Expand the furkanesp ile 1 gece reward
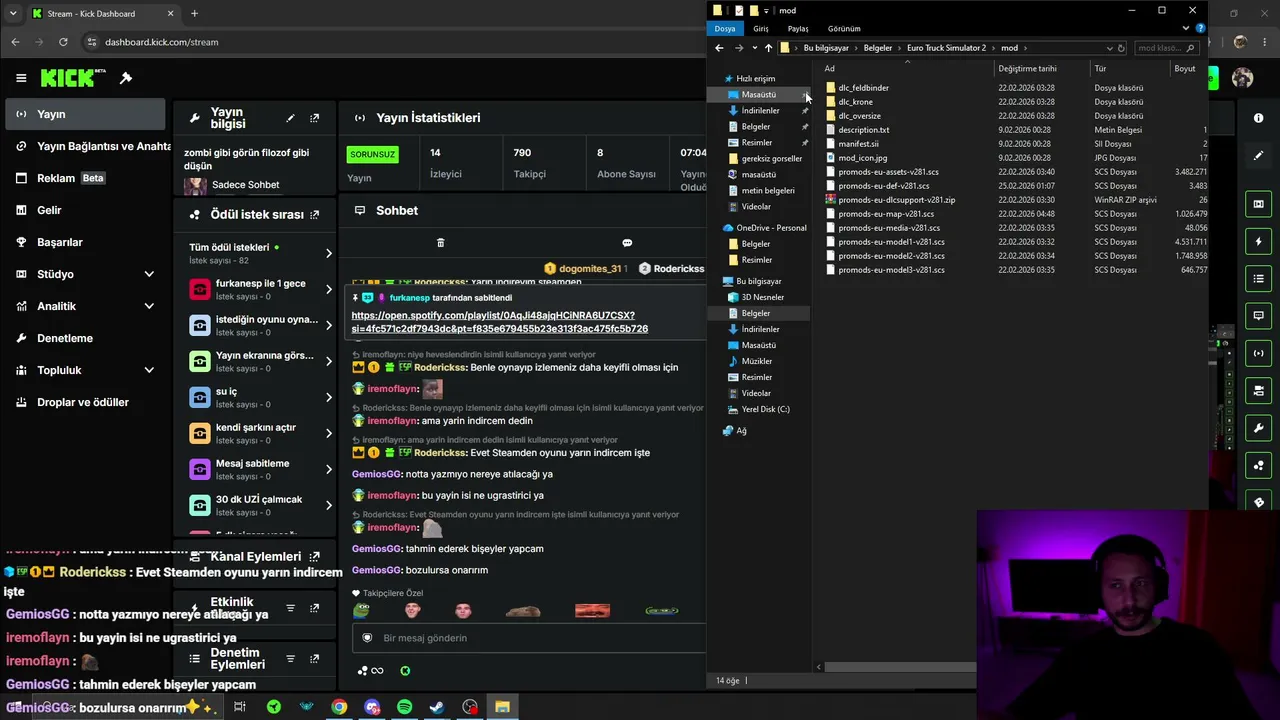Screen dimensions: 1280x720 pos(329,289)
